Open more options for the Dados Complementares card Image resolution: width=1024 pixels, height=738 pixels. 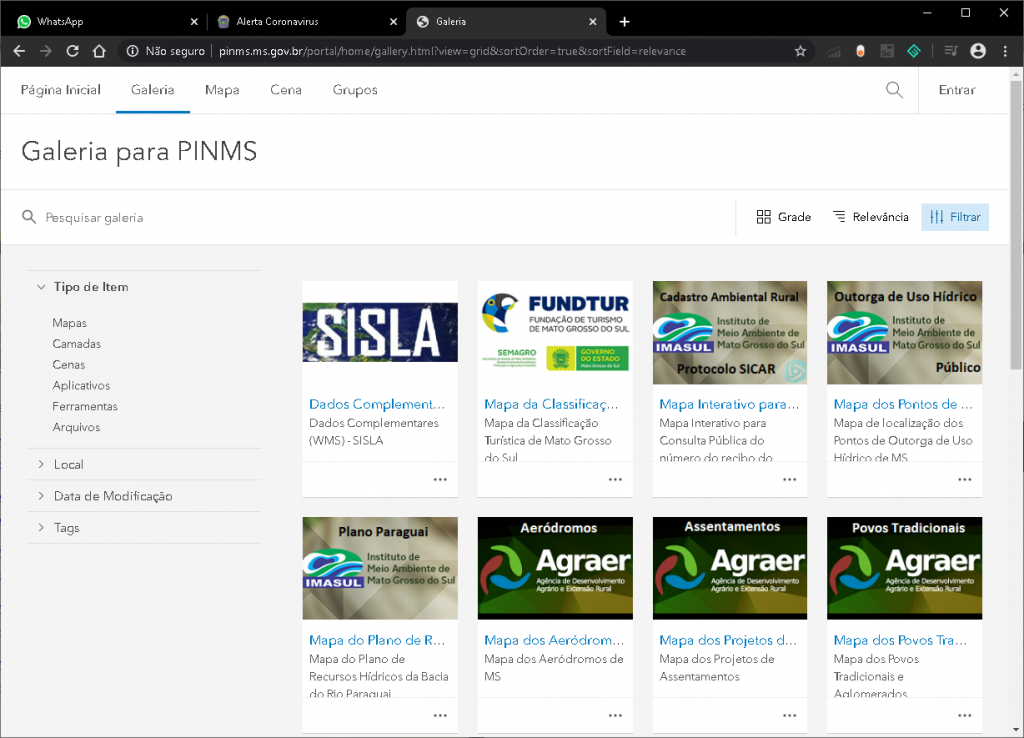[440, 479]
